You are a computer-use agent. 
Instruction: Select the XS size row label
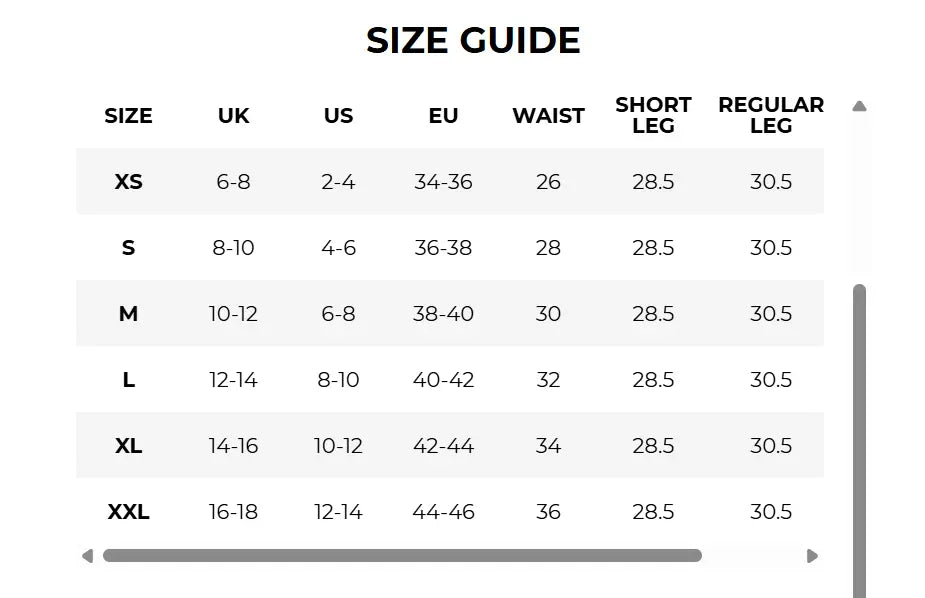pos(129,182)
